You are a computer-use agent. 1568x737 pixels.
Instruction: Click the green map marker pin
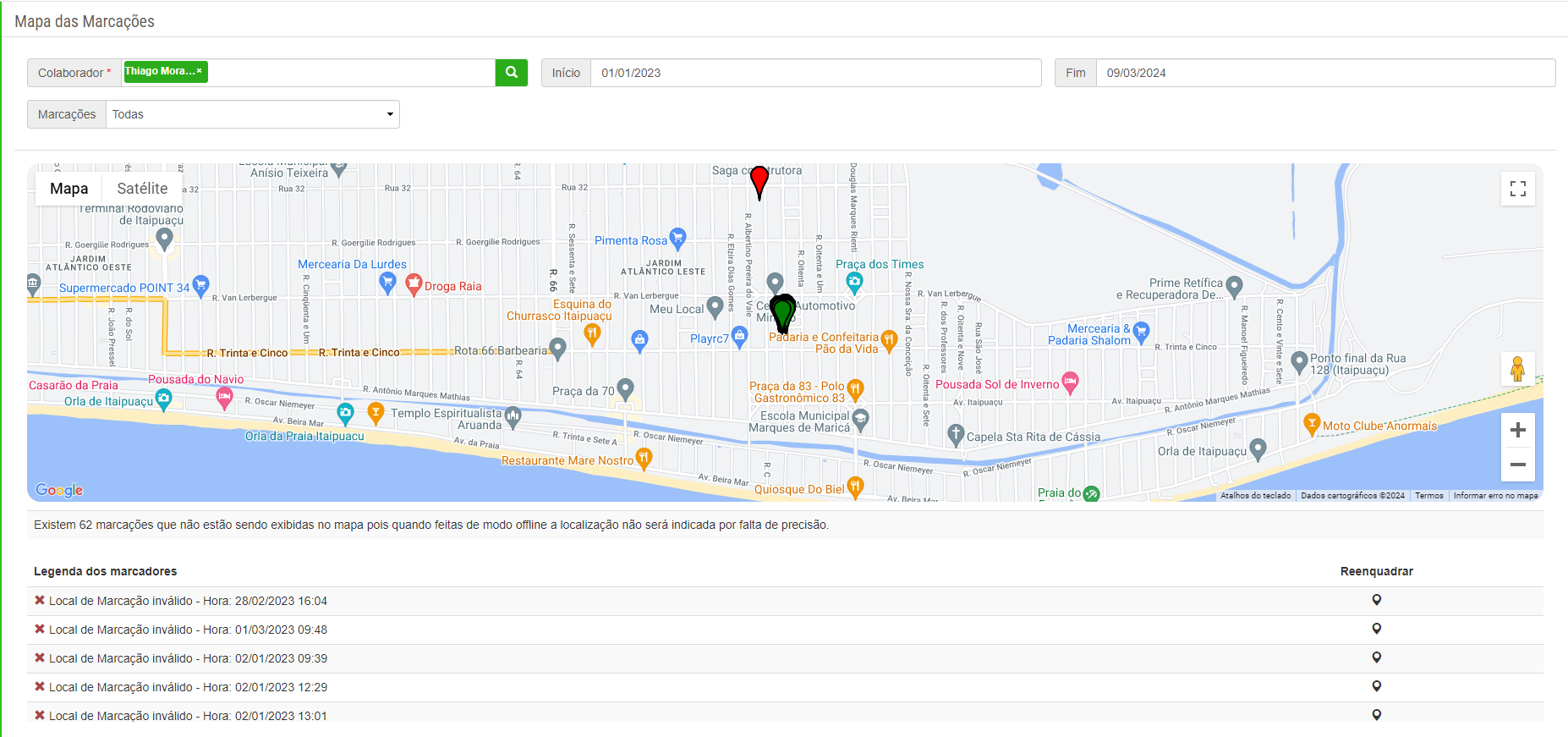coord(782,312)
